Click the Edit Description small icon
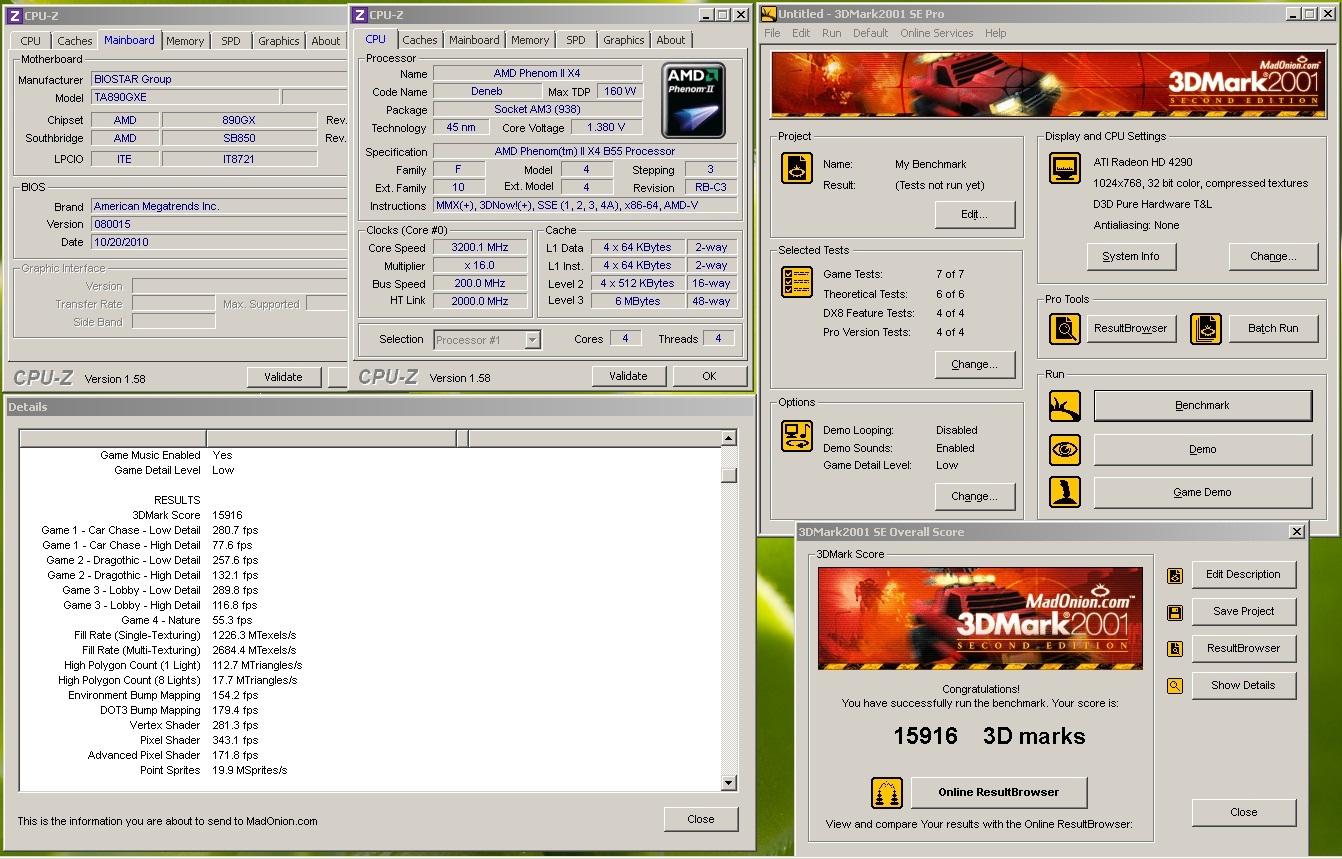This screenshot has height=859, width=1342. point(1175,575)
